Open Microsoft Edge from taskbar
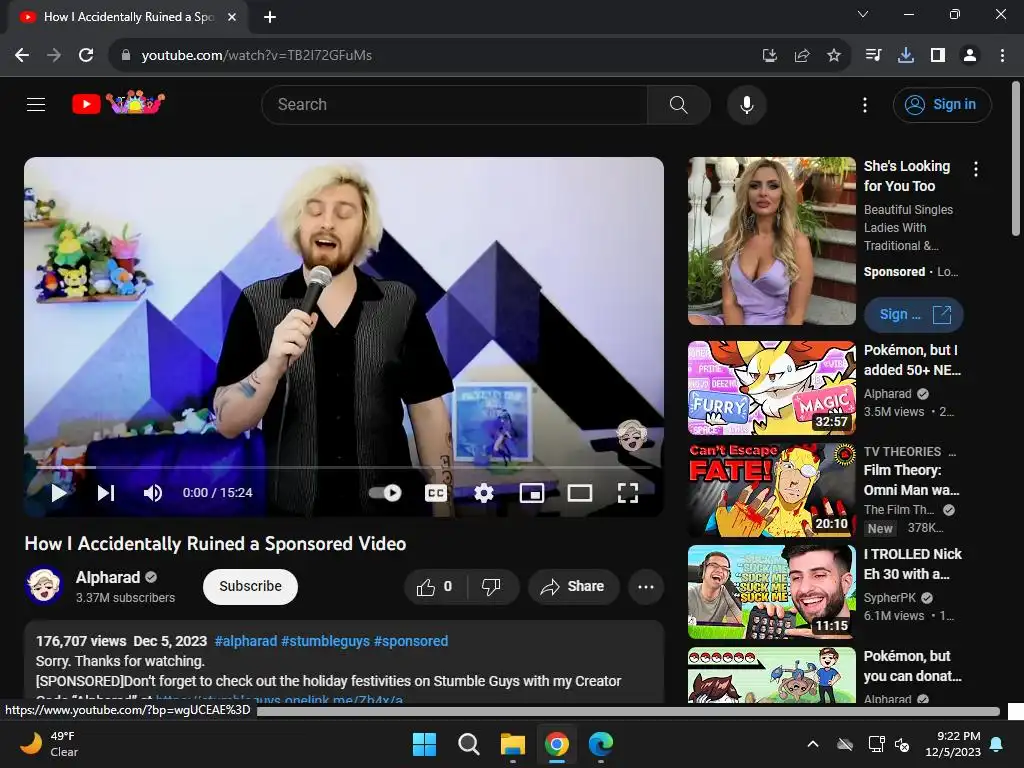The width and height of the screenshot is (1024, 768). 601,744
